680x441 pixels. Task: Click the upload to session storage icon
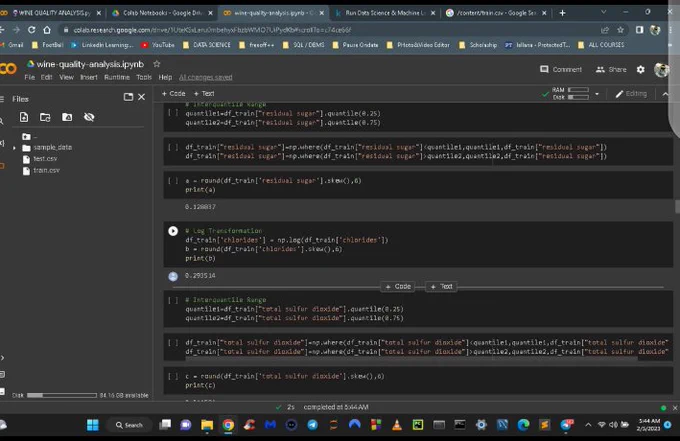(x=24, y=117)
